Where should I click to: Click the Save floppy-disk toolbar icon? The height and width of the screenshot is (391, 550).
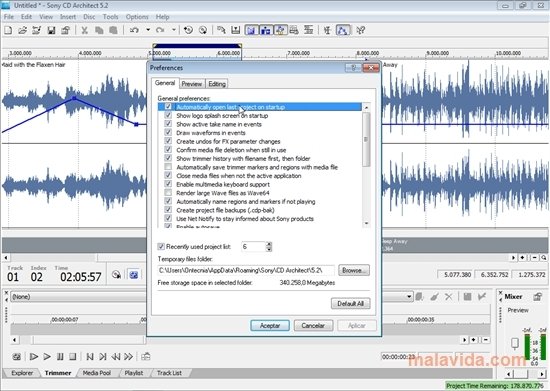(51, 31)
